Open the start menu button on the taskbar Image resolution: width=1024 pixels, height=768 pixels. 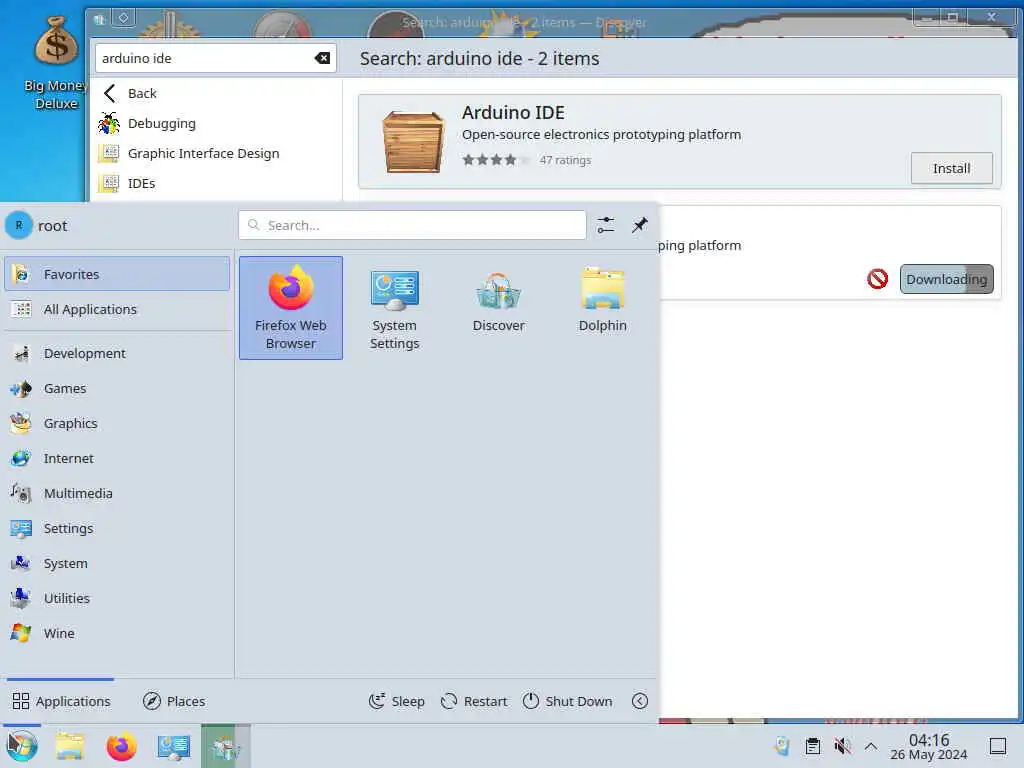(22, 746)
